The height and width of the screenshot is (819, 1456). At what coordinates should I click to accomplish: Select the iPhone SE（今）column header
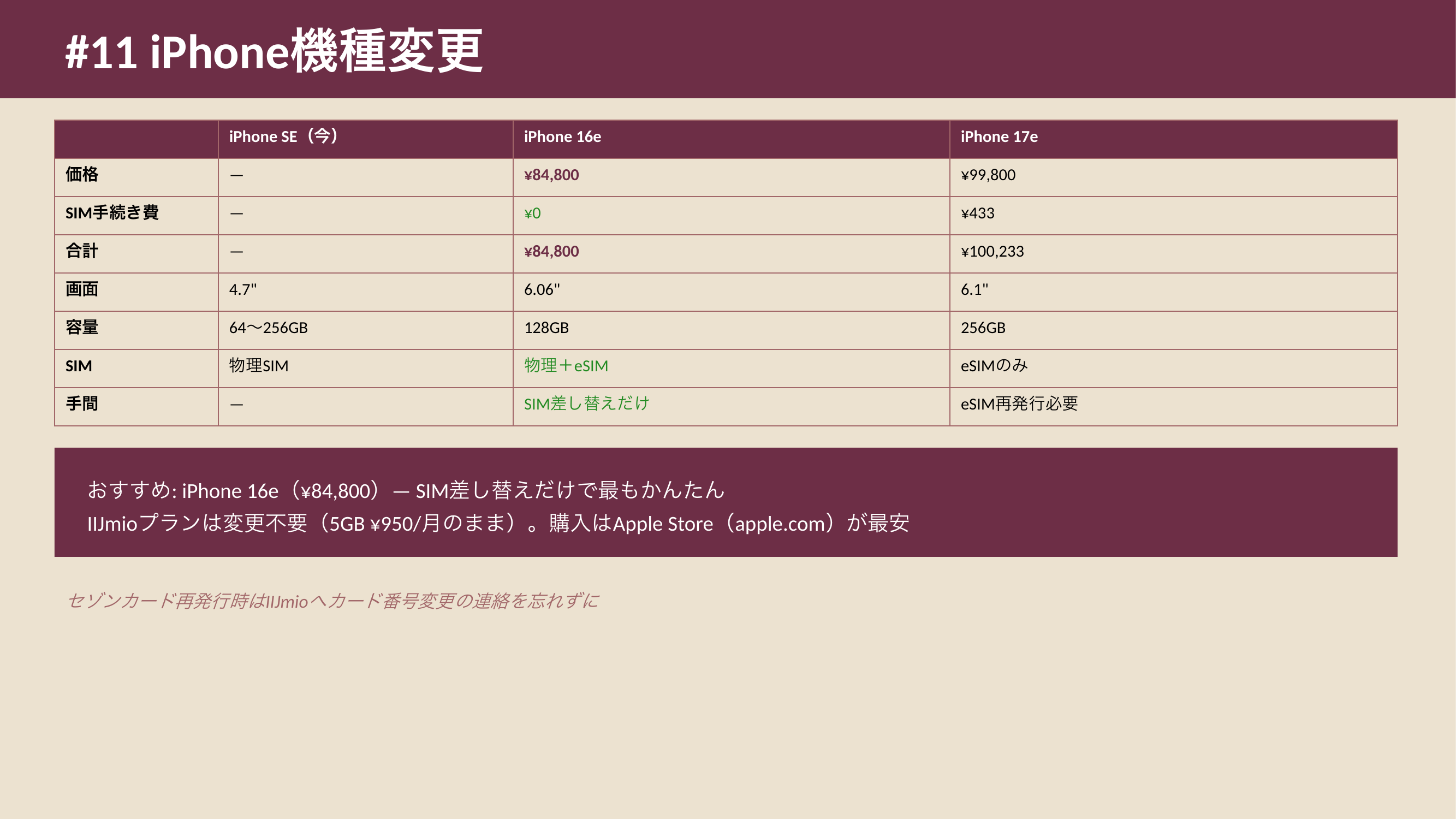tap(283, 137)
